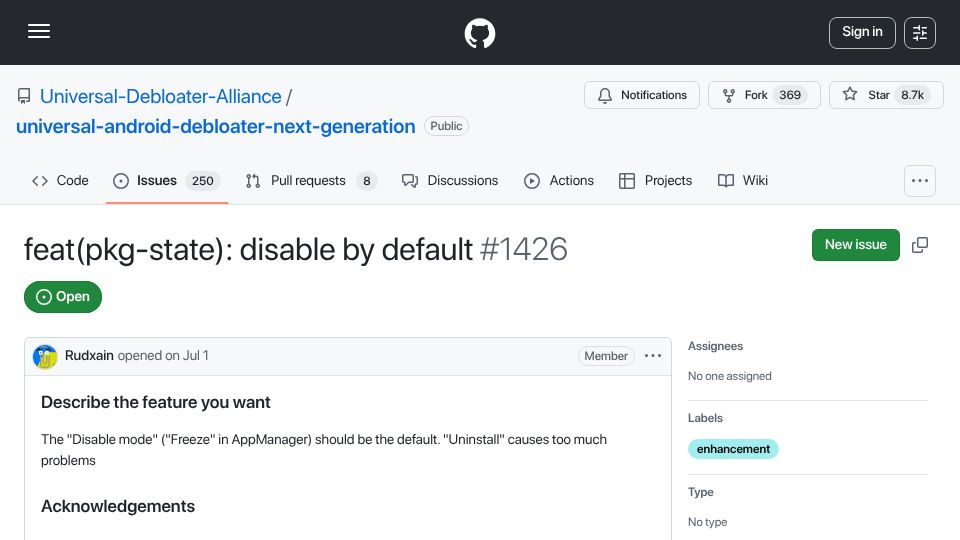Open Universal-Debloater-Alliance owner link
Viewport: 960px width, 540px height.
pos(160,96)
